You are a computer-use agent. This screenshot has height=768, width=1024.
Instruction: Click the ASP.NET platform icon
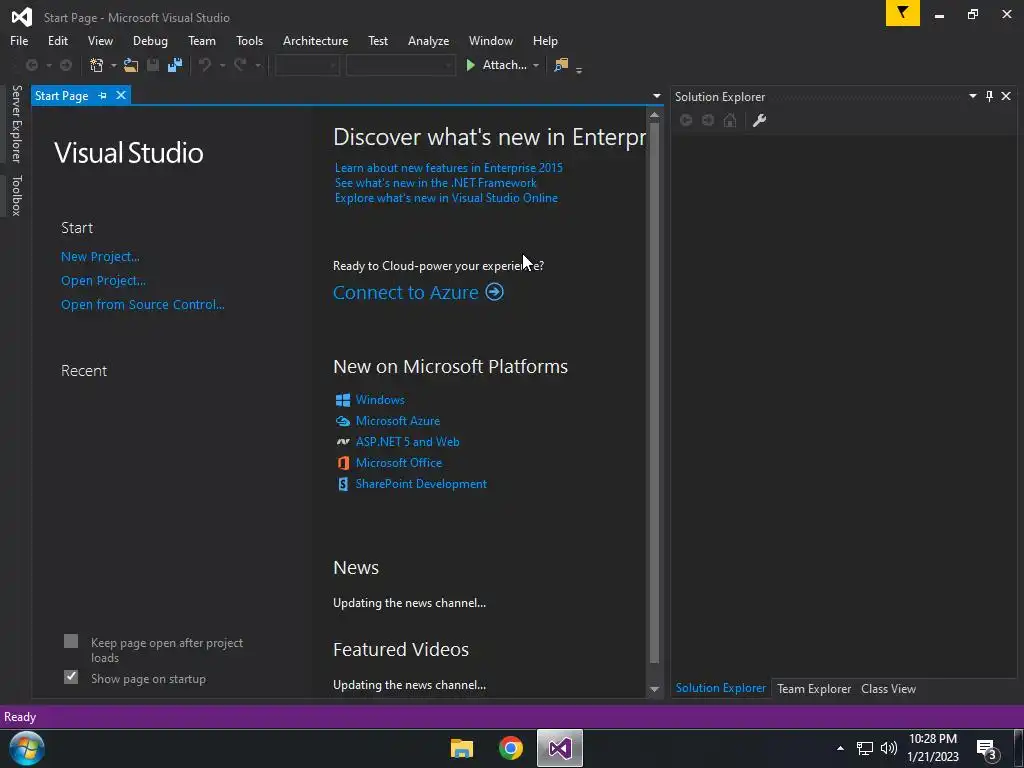click(343, 441)
